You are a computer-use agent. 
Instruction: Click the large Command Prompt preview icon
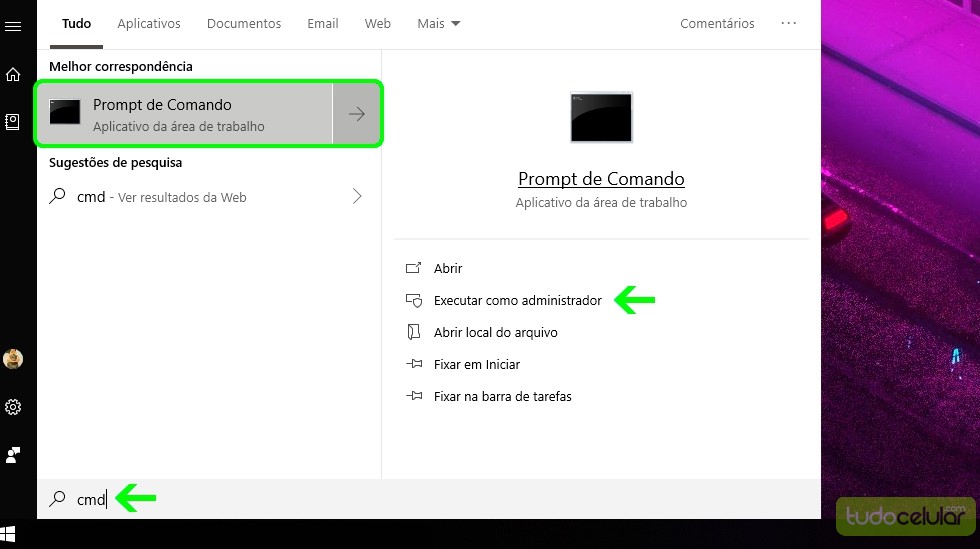coord(601,118)
